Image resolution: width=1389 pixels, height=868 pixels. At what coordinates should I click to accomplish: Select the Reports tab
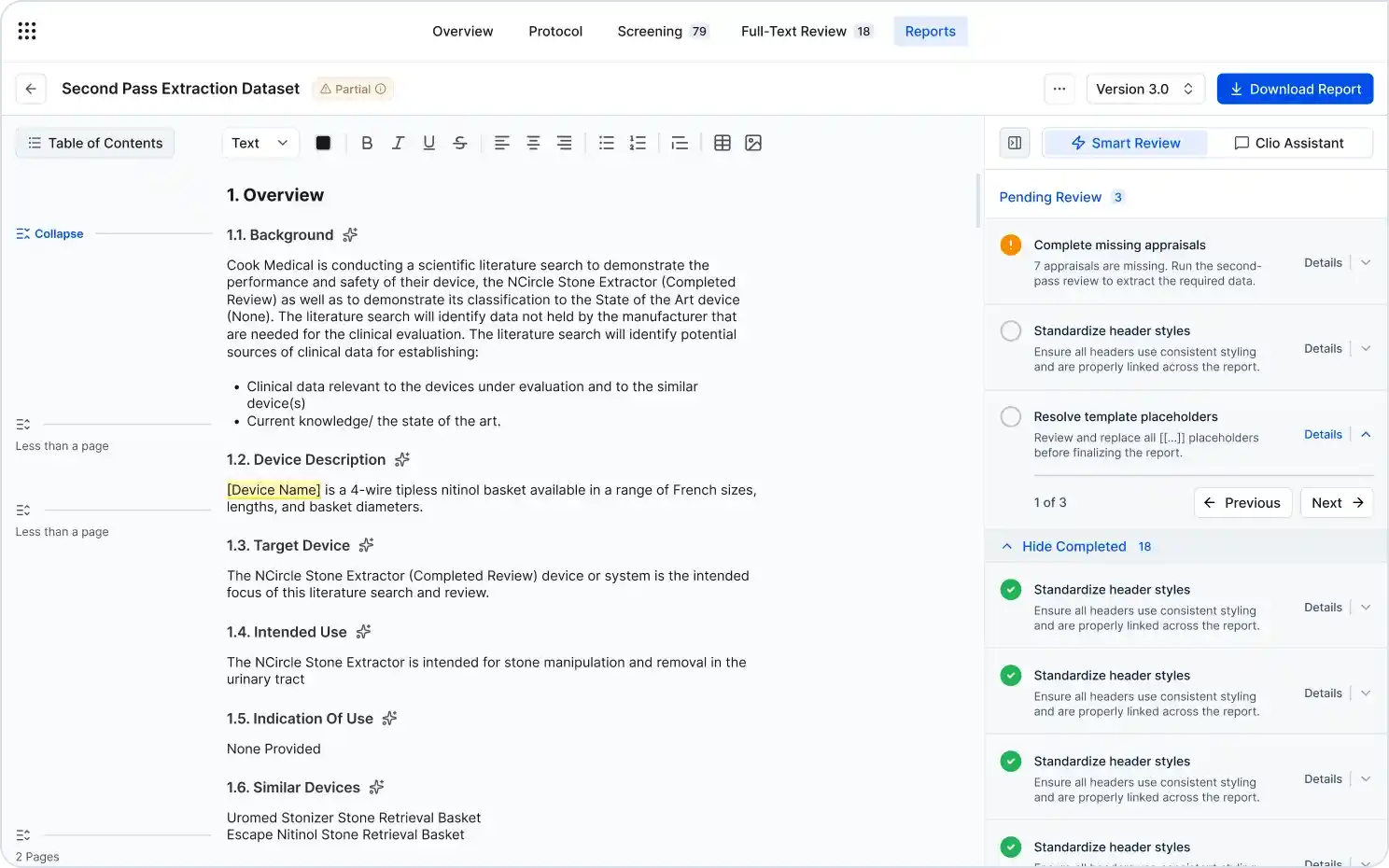click(931, 31)
